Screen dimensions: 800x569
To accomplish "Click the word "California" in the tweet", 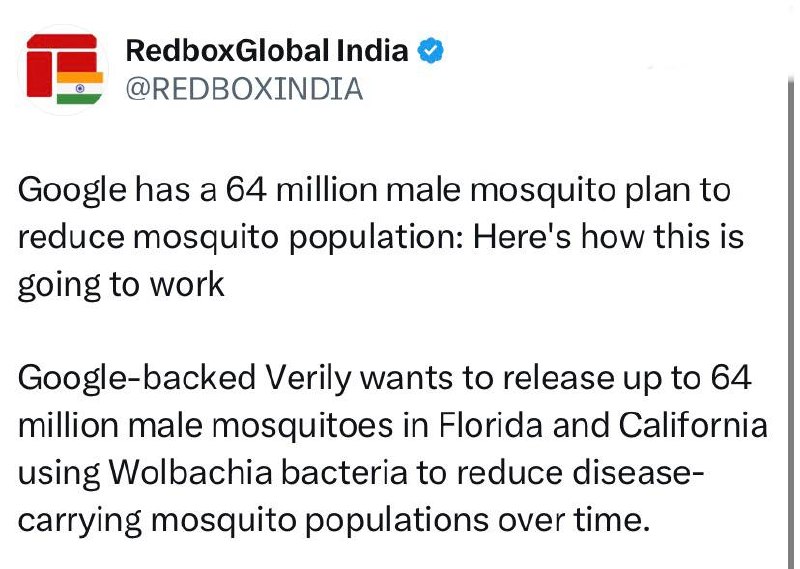I will click(693, 426).
